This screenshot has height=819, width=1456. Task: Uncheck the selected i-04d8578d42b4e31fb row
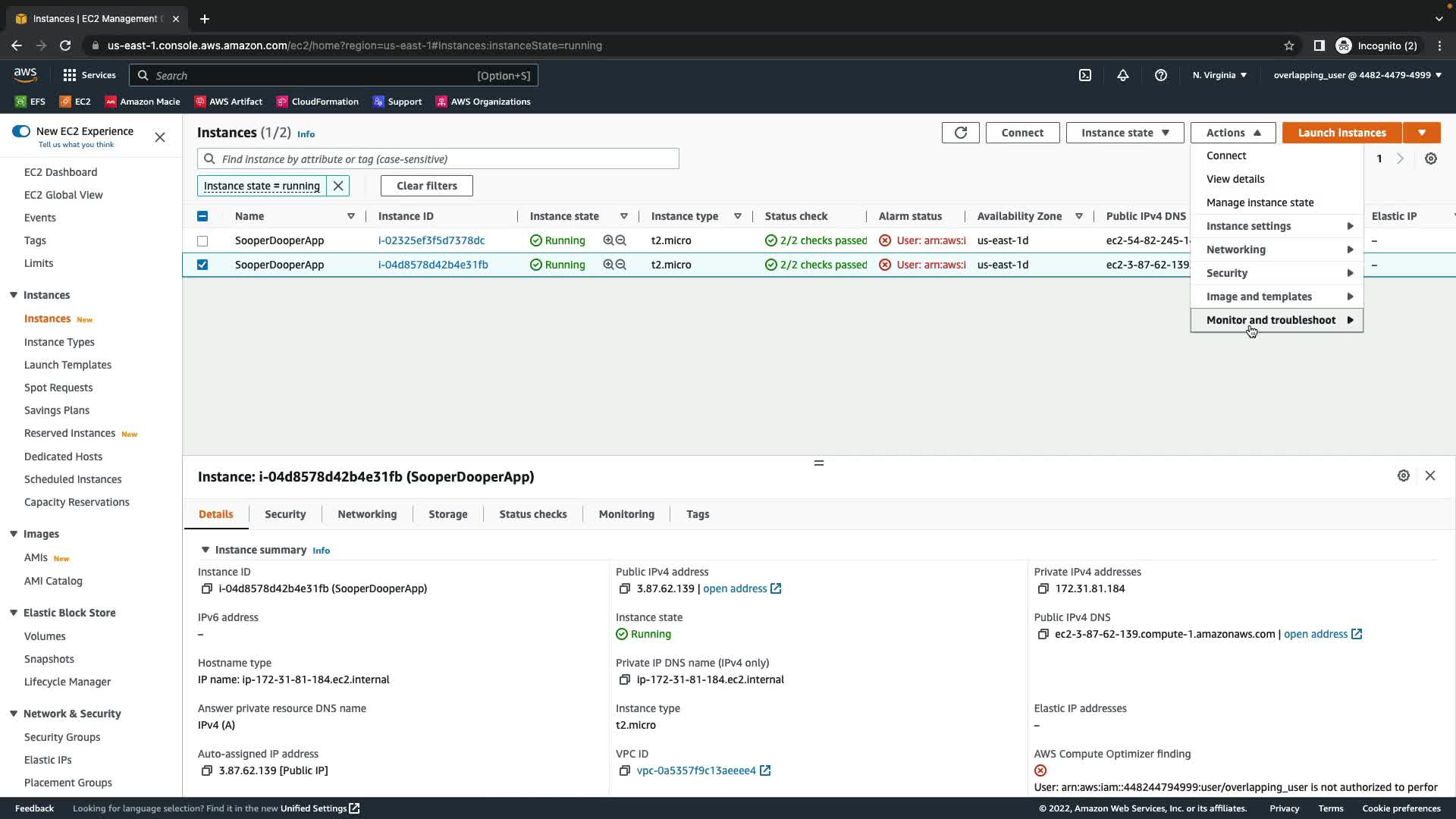(x=202, y=265)
